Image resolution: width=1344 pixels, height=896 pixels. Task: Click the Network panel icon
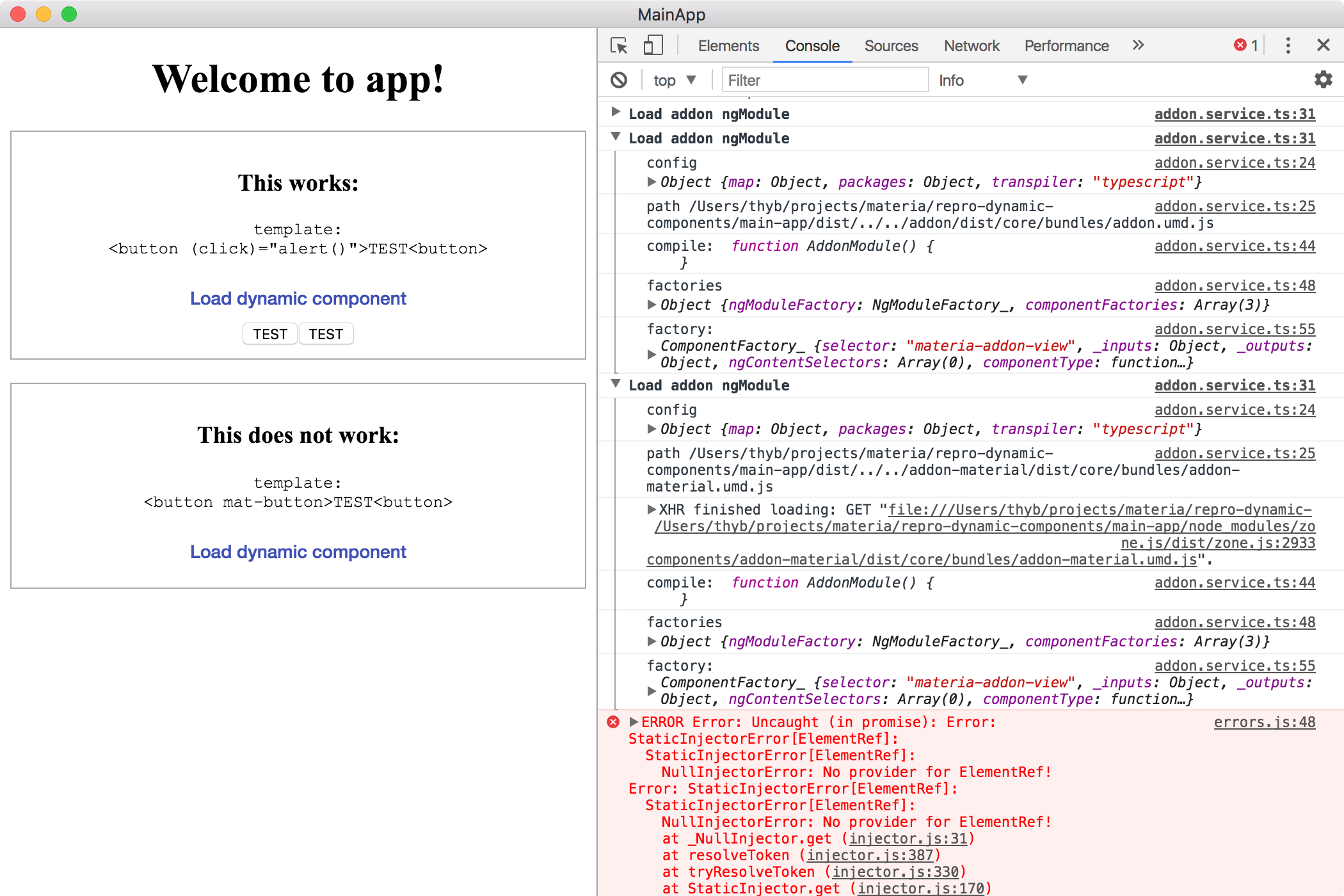(x=968, y=45)
